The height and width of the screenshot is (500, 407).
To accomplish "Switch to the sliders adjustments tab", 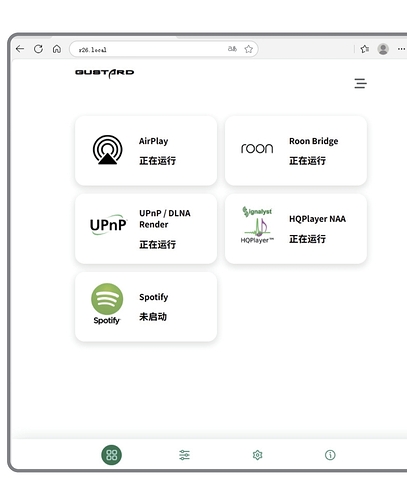I will [x=184, y=455].
